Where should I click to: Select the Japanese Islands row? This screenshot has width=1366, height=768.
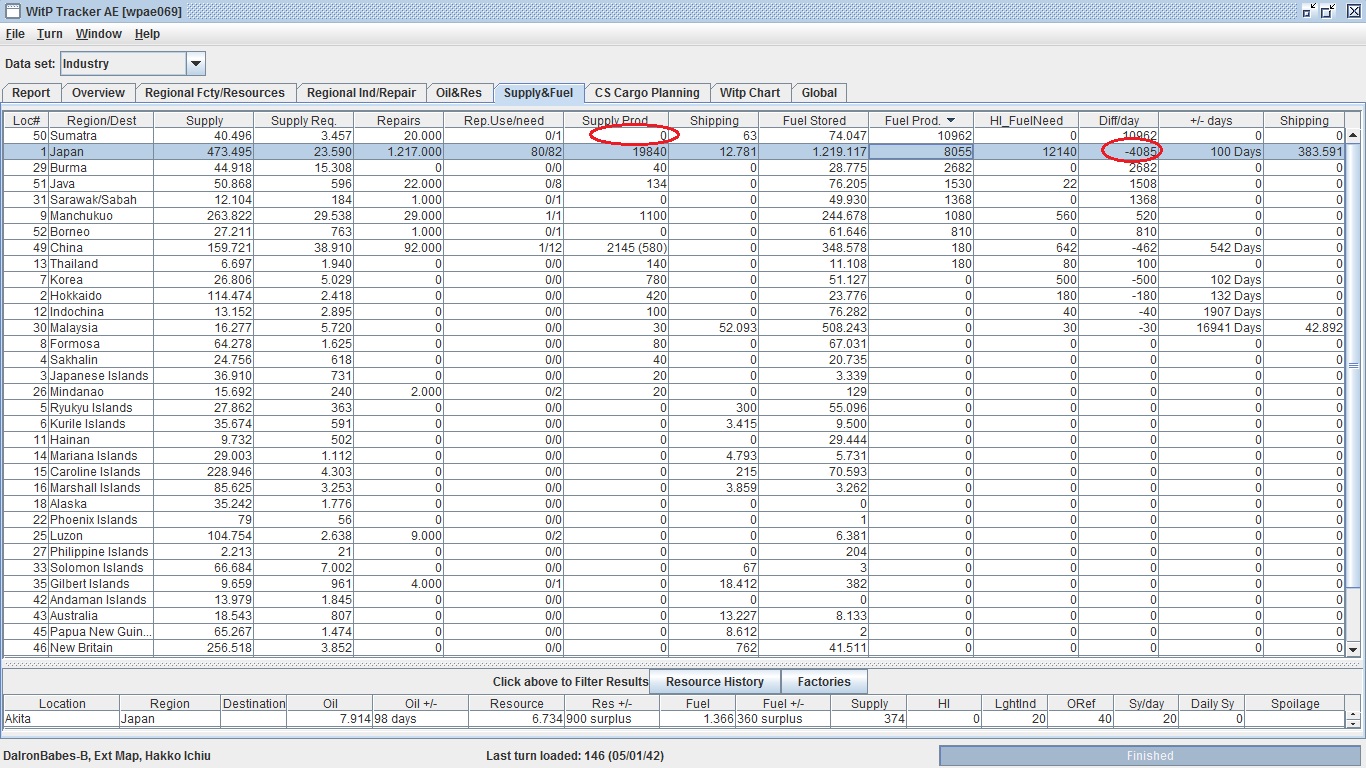[674, 376]
